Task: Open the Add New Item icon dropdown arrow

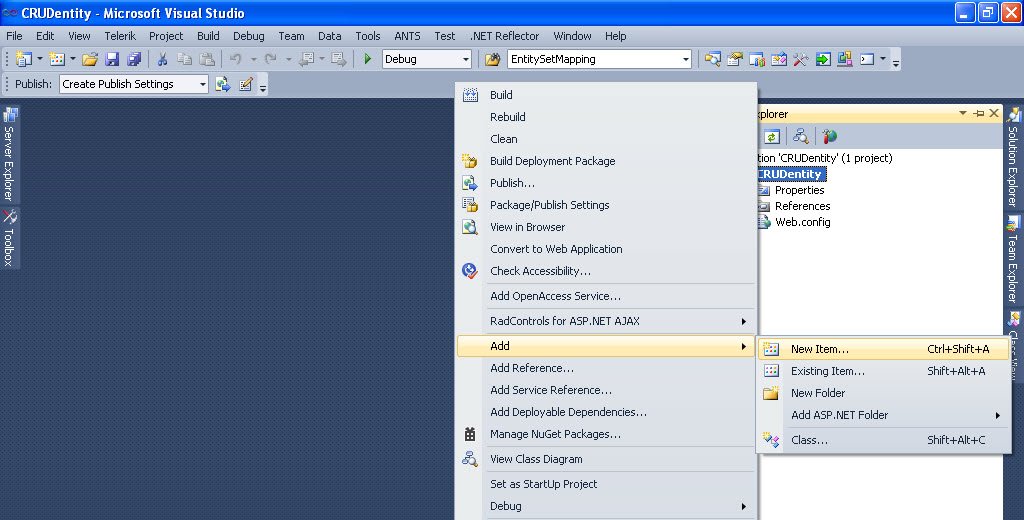Action: pyautogui.click(x=73, y=59)
